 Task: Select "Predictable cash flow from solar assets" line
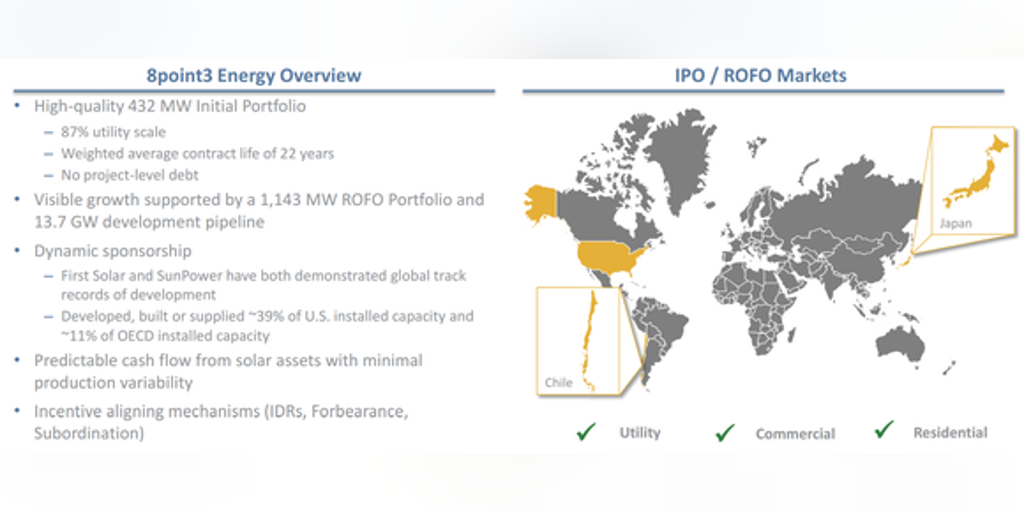(228, 360)
